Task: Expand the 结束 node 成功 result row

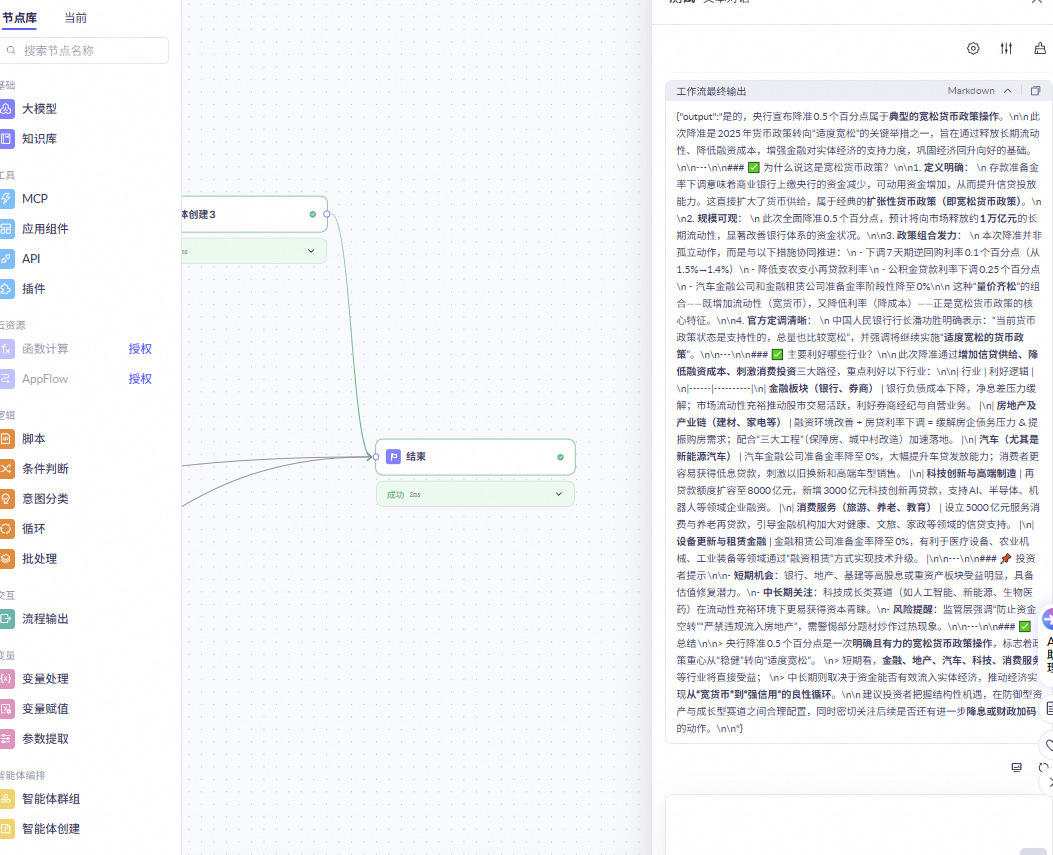Action: pos(475,494)
